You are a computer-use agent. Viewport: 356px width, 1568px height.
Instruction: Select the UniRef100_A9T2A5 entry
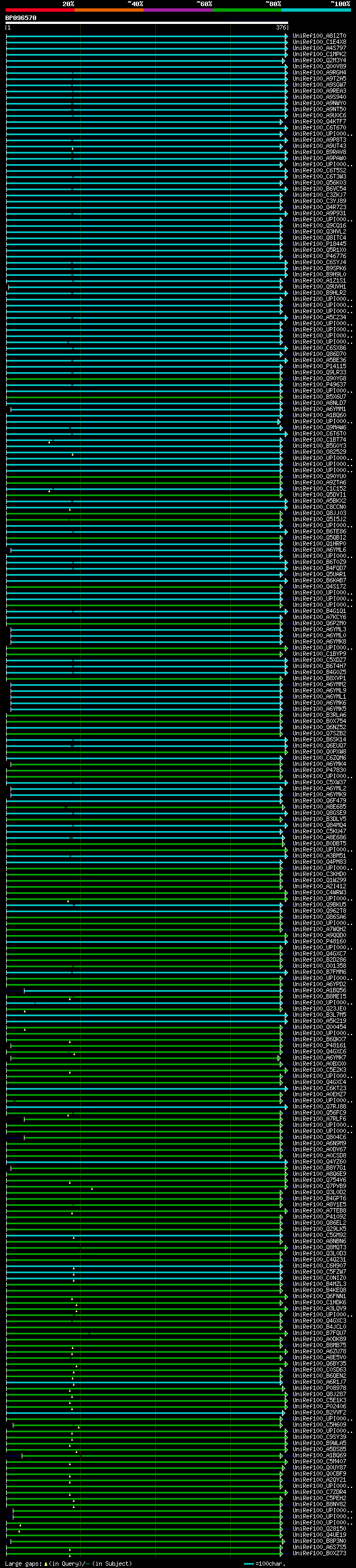tap(319, 78)
